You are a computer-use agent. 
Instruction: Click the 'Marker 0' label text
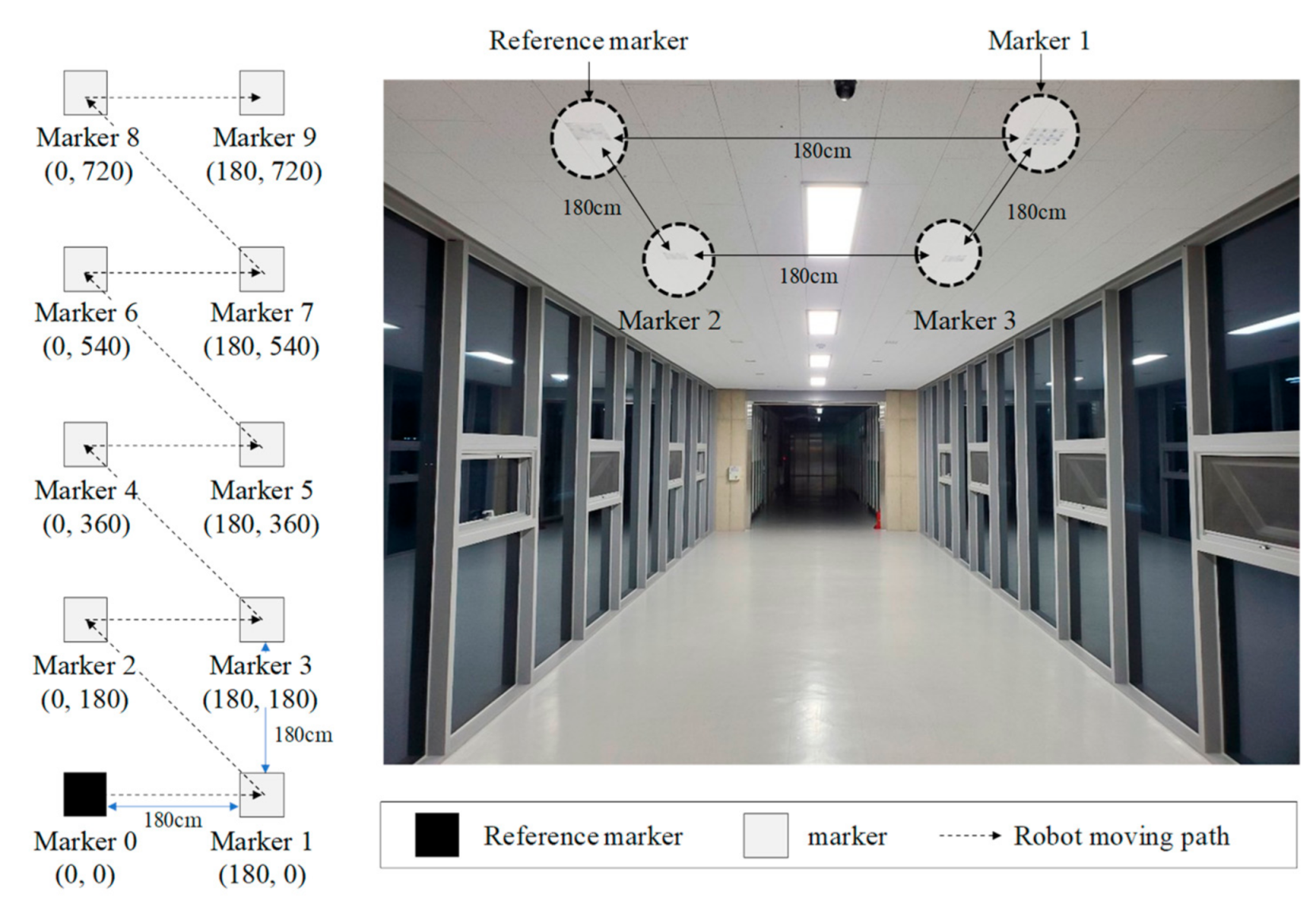tap(85, 841)
